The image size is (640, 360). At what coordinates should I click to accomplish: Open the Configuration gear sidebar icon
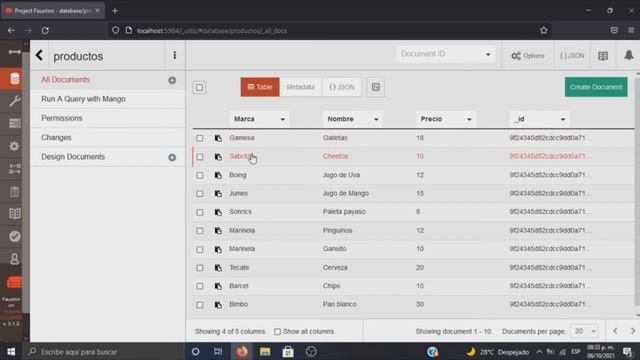pos(15,146)
